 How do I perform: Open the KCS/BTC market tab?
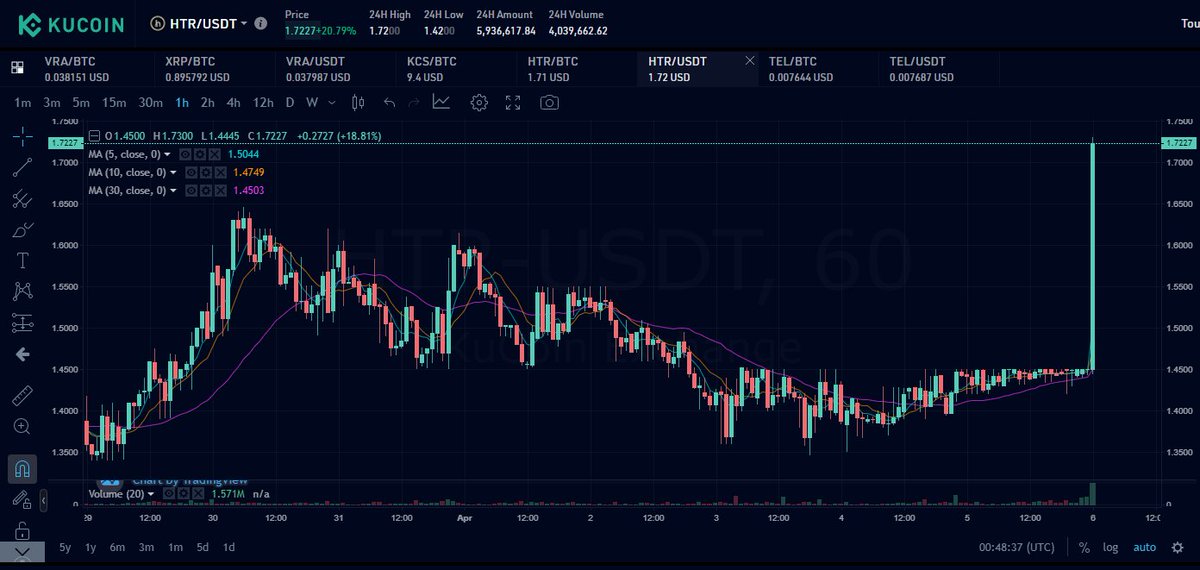tap(457, 69)
